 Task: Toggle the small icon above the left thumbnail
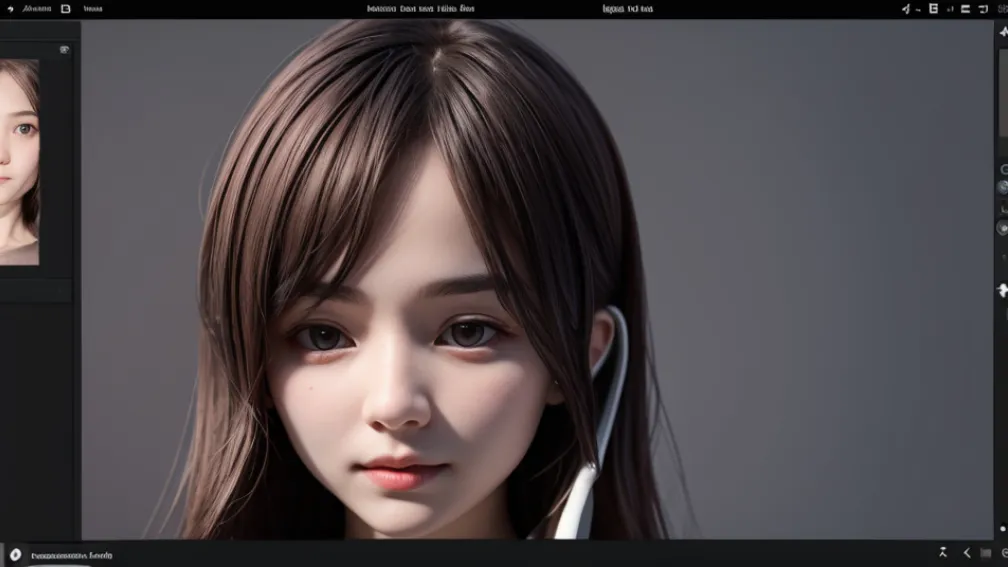pos(65,49)
